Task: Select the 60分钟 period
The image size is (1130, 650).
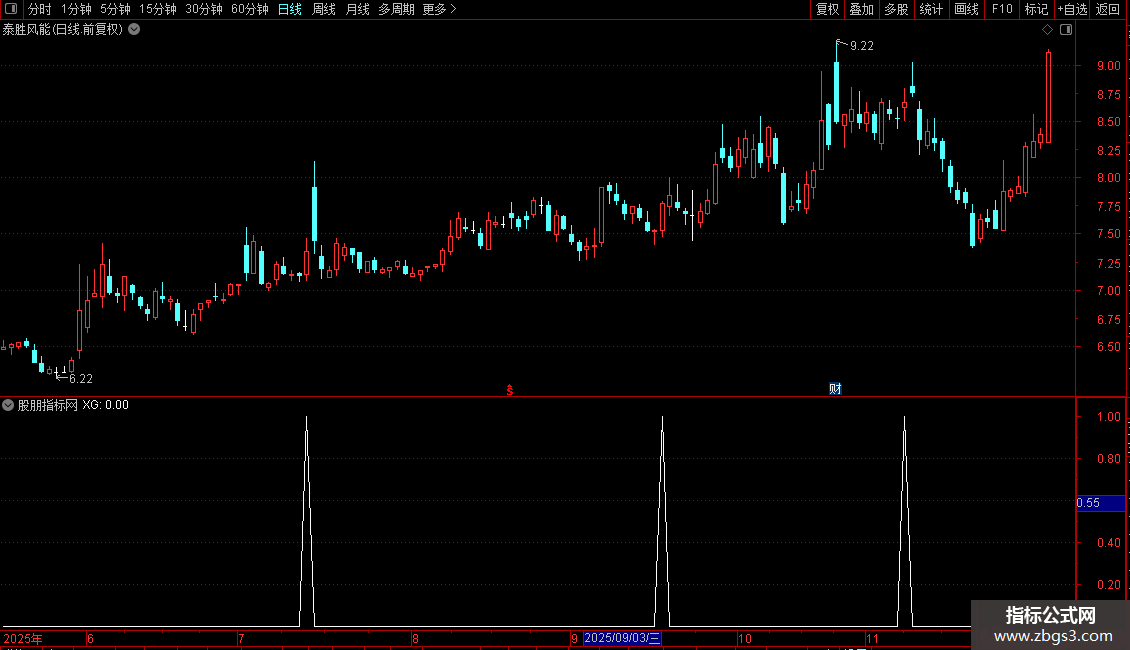Action: (249, 9)
